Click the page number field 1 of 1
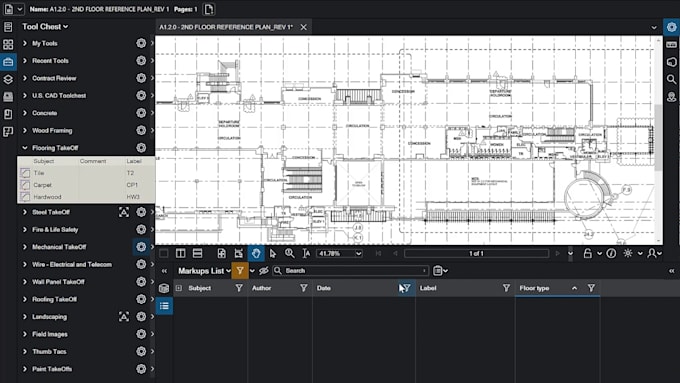 coord(476,253)
